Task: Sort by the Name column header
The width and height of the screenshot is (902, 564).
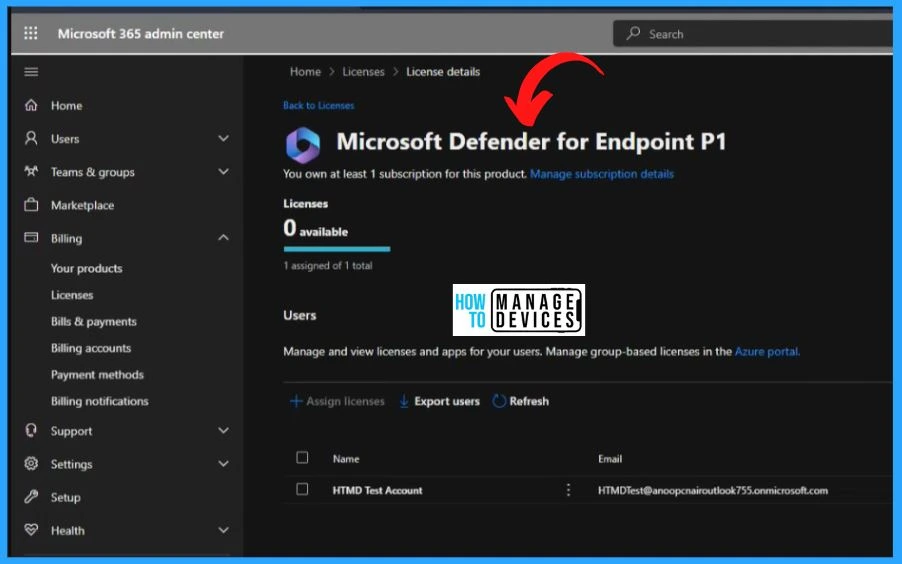Action: click(346, 459)
